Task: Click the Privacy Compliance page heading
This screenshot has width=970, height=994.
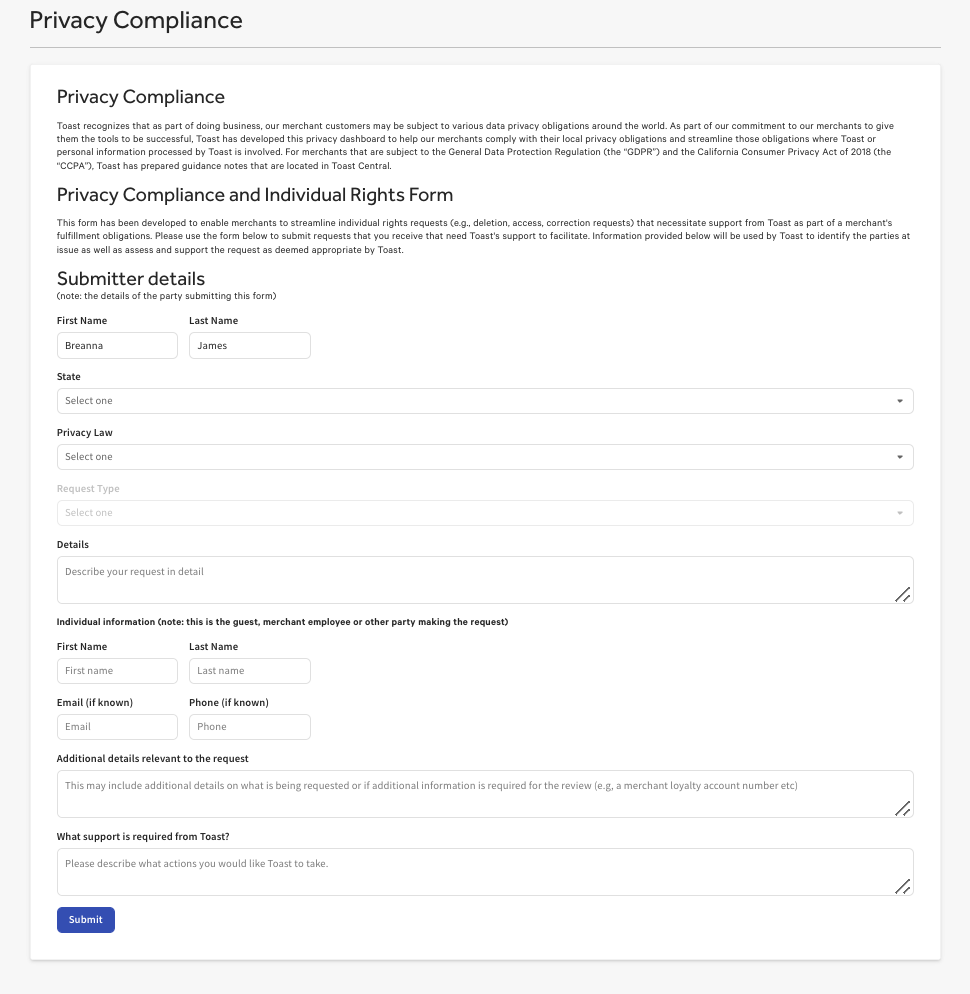Action: click(136, 20)
